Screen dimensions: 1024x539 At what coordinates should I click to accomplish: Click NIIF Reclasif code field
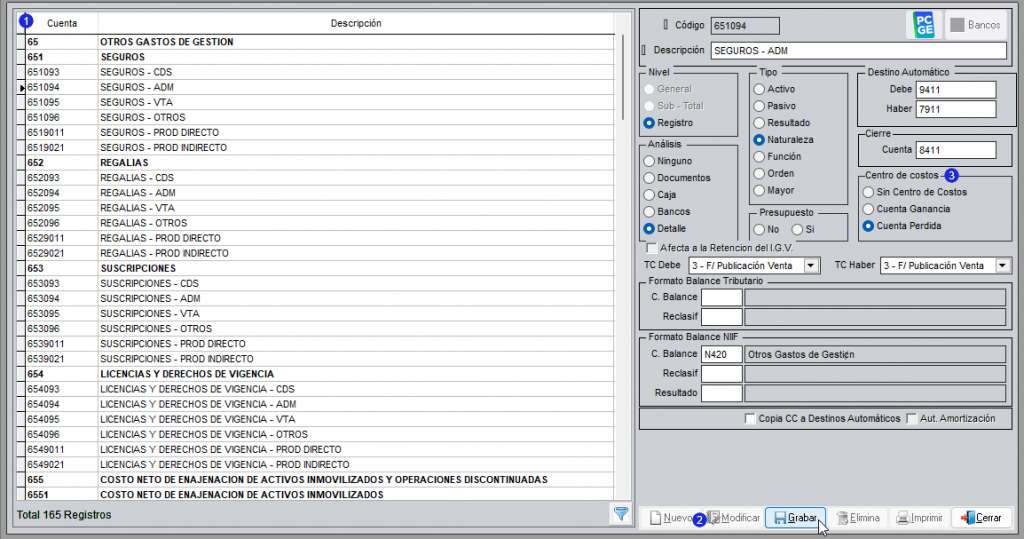pyautogui.click(x=722, y=374)
